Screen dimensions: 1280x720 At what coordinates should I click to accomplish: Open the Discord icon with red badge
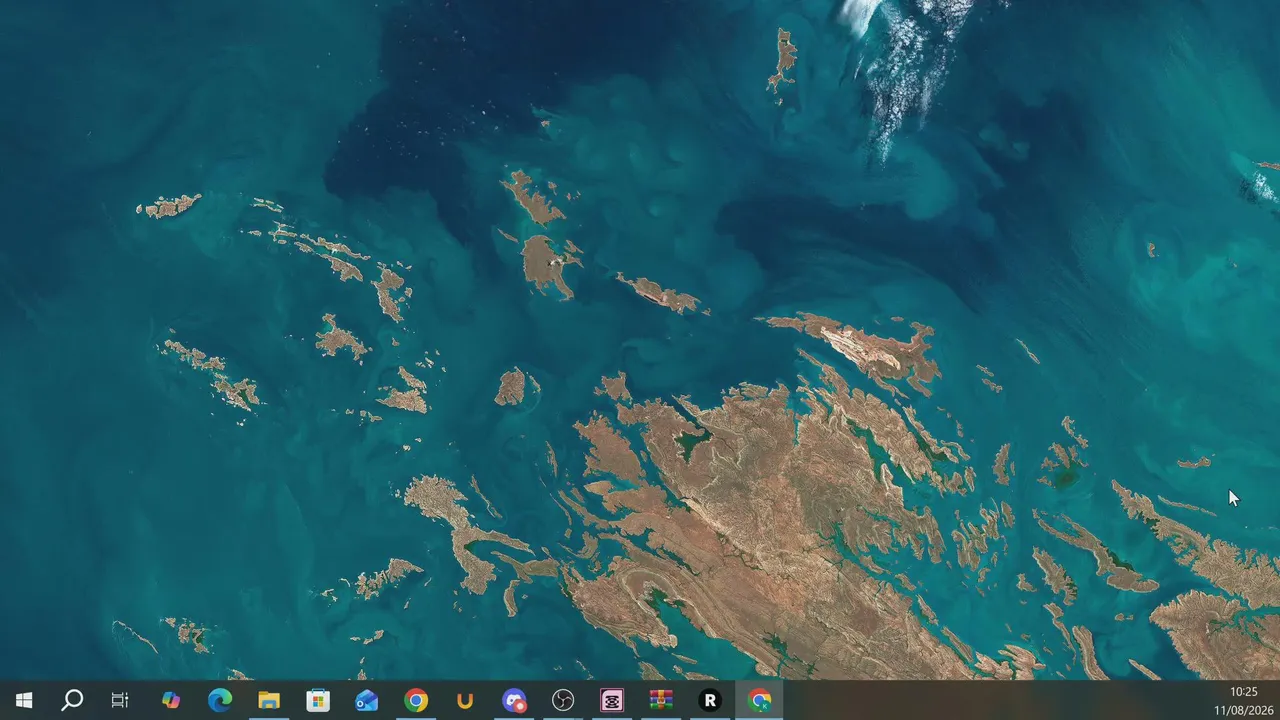click(x=514, y=701)
